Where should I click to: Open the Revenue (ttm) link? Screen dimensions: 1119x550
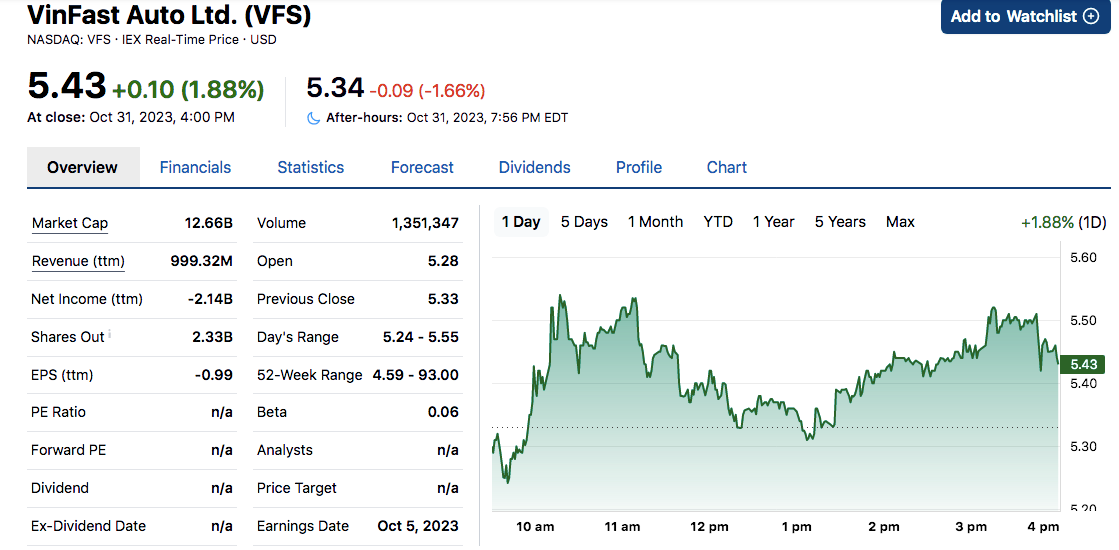(x=78, y=261)
